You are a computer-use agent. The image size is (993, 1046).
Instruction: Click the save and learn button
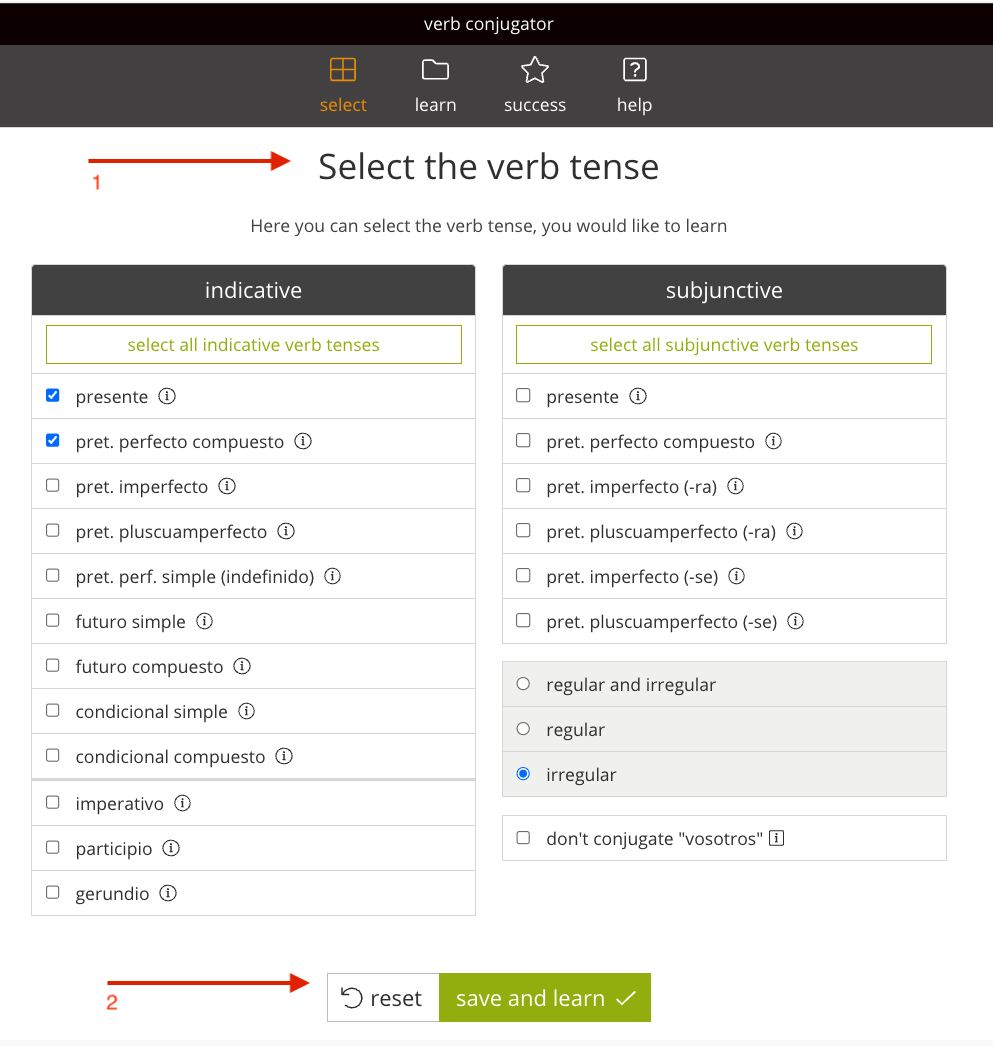coord(545,997)
